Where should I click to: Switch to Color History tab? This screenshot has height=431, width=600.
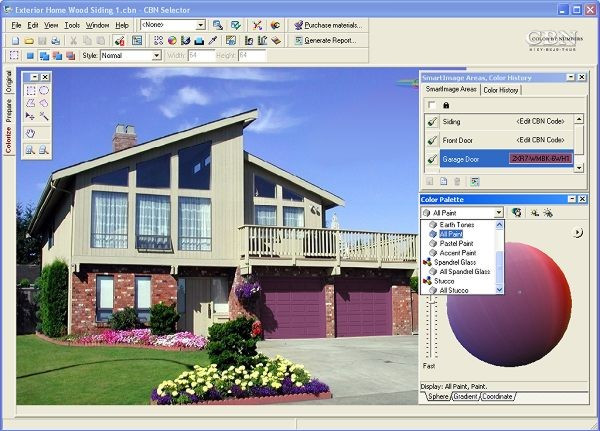pyautogui.click(x=501, y=90)
